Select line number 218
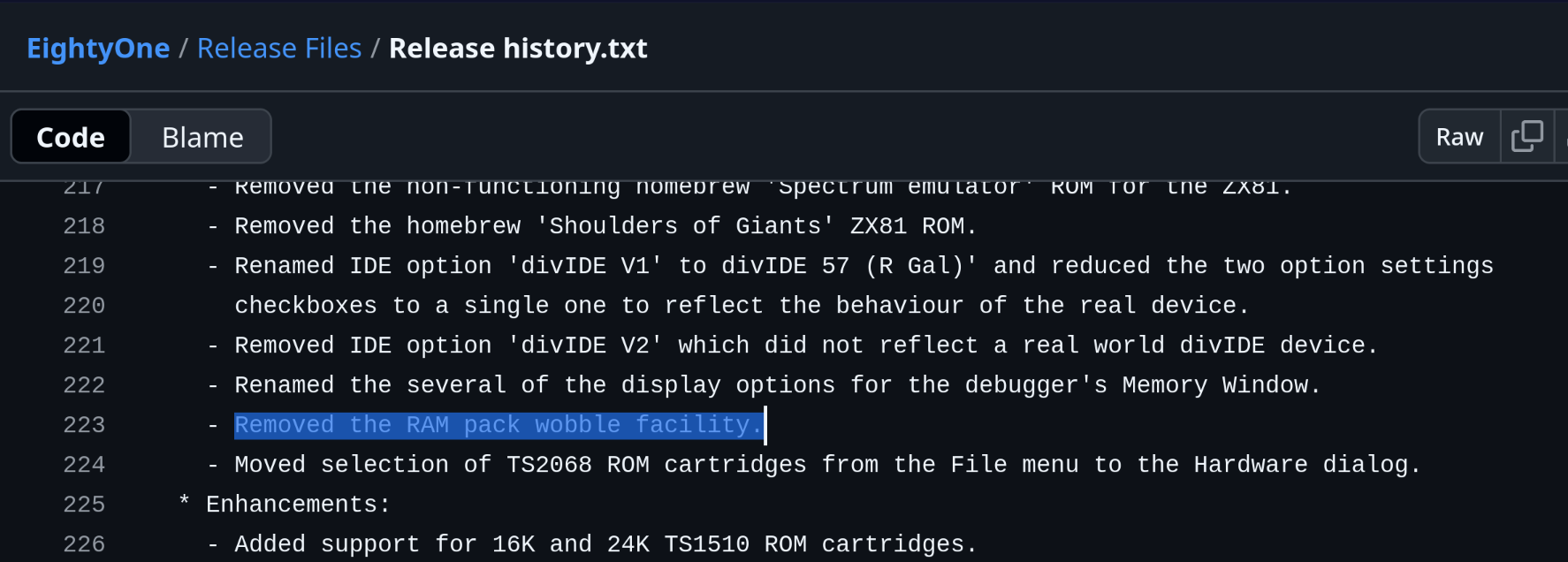The image size is (1568, 562). point(84,226)
